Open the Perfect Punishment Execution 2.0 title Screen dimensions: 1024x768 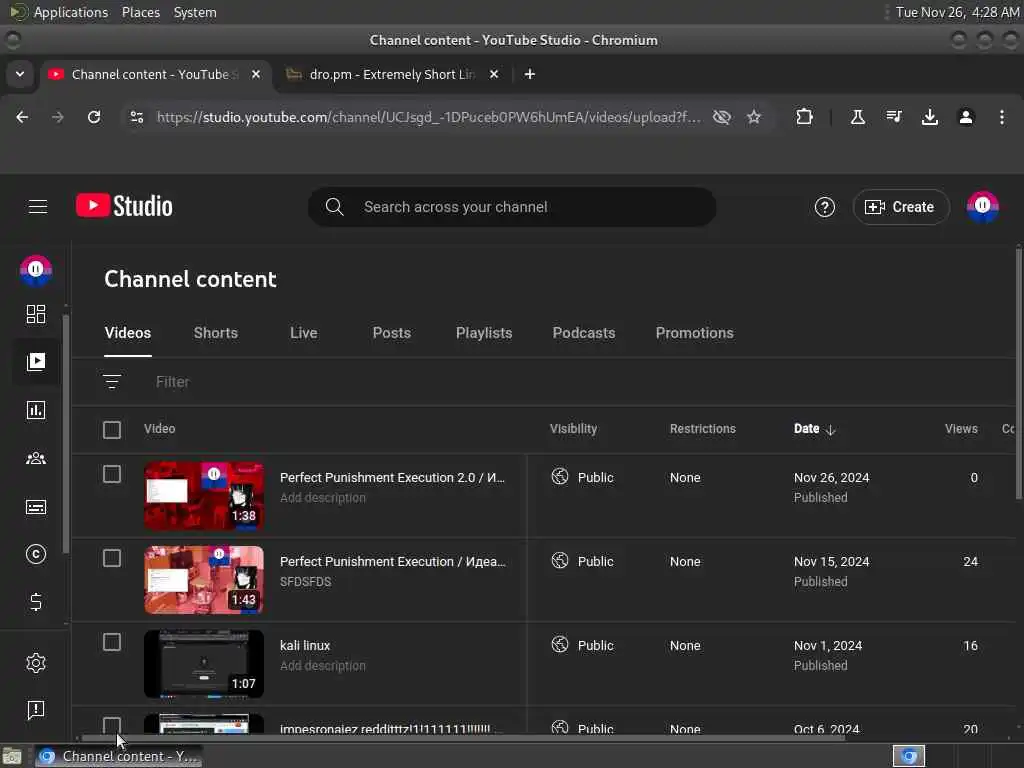(x=392, y=477)
